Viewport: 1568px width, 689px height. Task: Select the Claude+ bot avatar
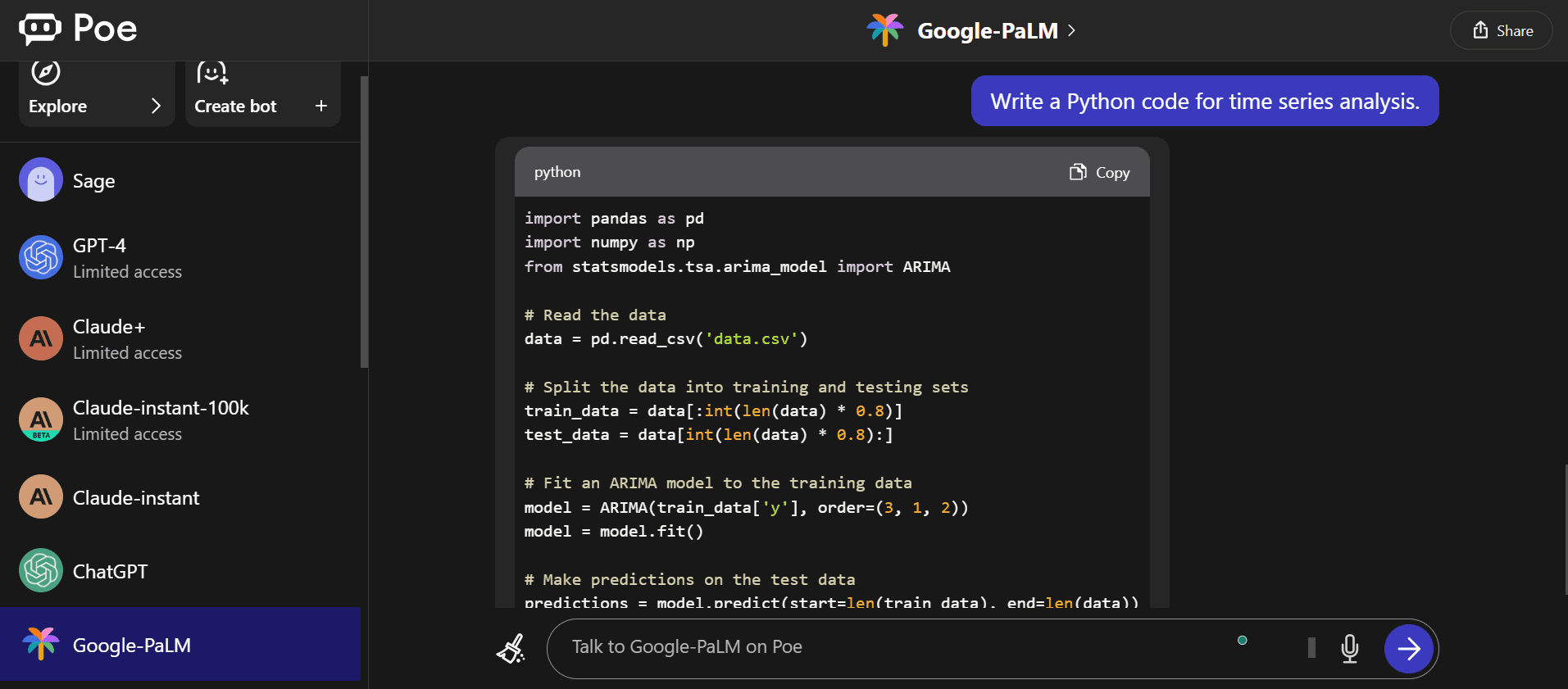click(41, 338)
